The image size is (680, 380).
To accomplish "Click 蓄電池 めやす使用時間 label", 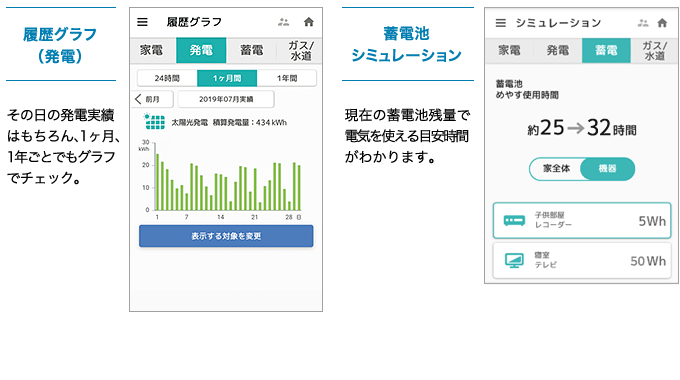I will [527, 89].
